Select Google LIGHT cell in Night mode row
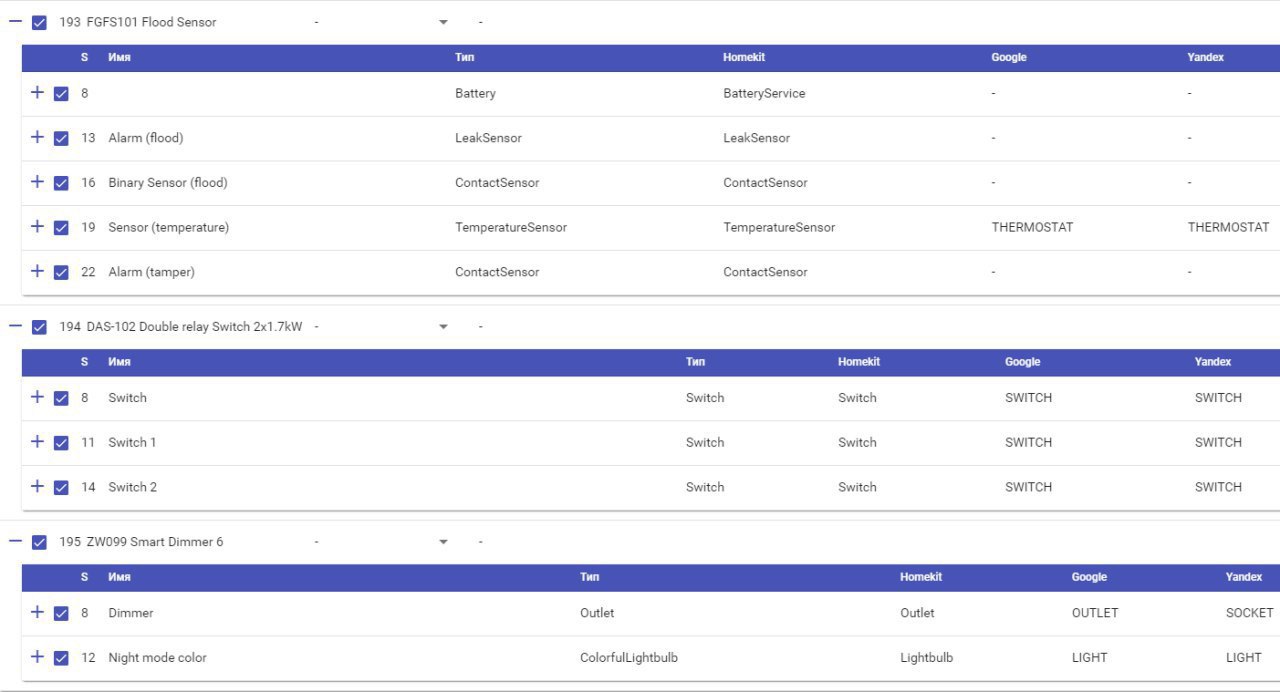 1089,658
